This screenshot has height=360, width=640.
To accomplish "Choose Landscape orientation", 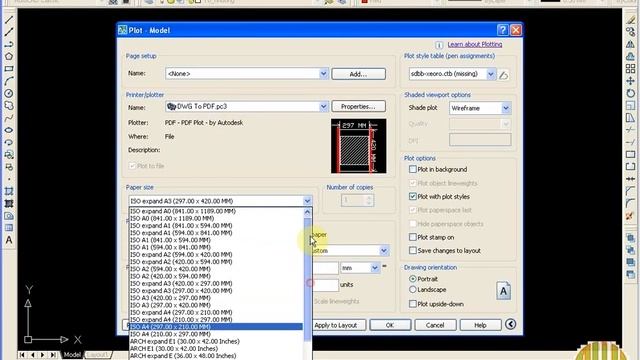I will click(413, 289).
